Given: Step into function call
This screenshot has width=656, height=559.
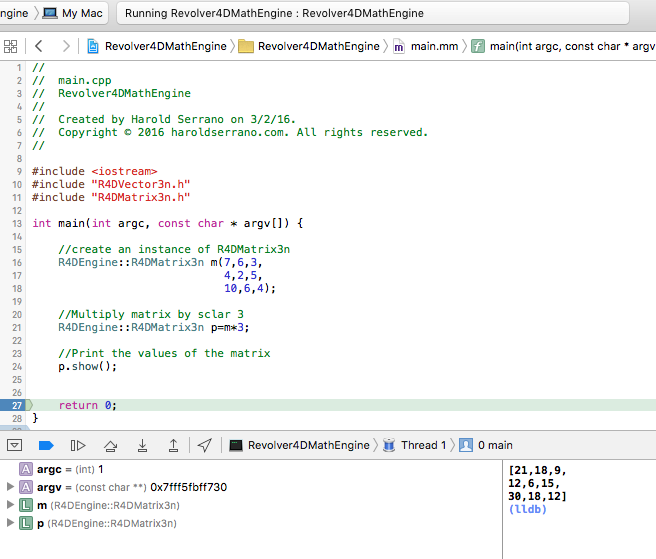Looking at the screenshot, I should click(142, 446).
